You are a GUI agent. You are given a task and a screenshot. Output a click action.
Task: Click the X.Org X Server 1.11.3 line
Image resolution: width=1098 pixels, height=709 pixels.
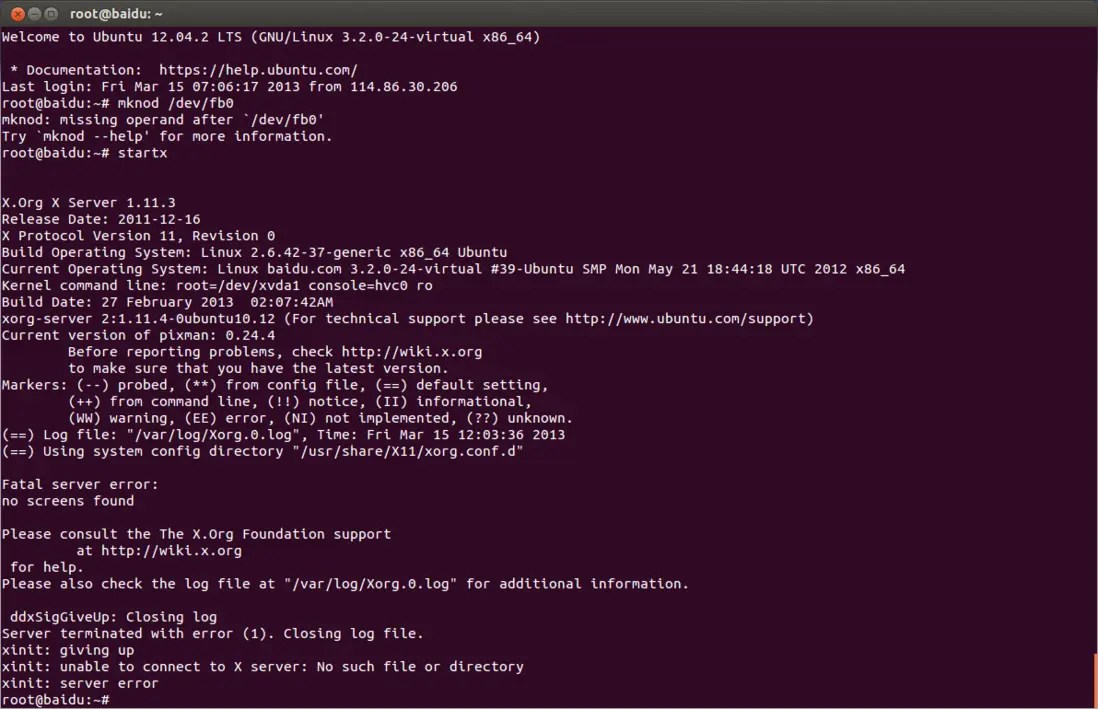click(x=90, y=202)
